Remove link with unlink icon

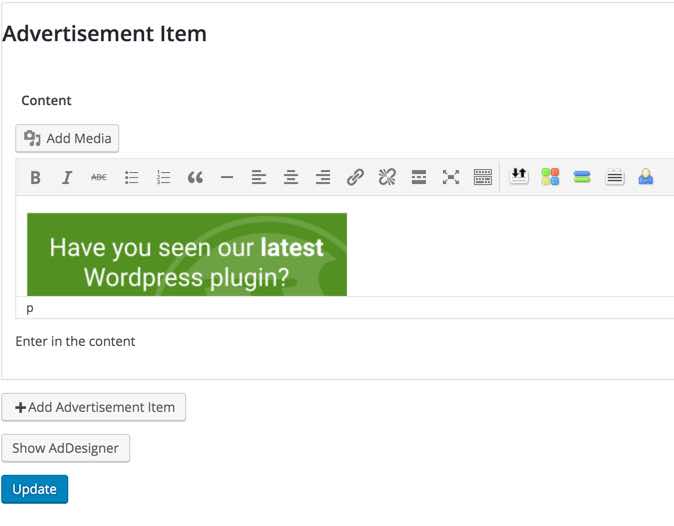tap(387, 177)
